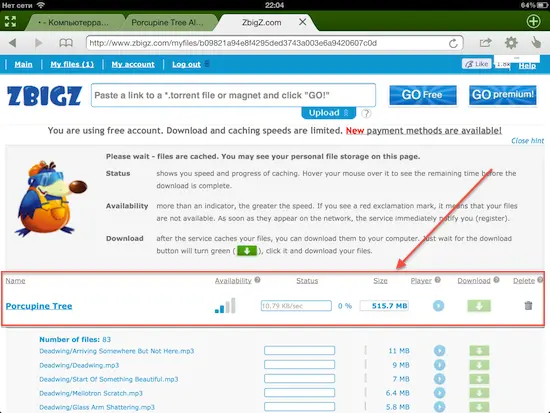Play Porcupine Tree in the player
The image size is (550, 413).
click(438, 306)
